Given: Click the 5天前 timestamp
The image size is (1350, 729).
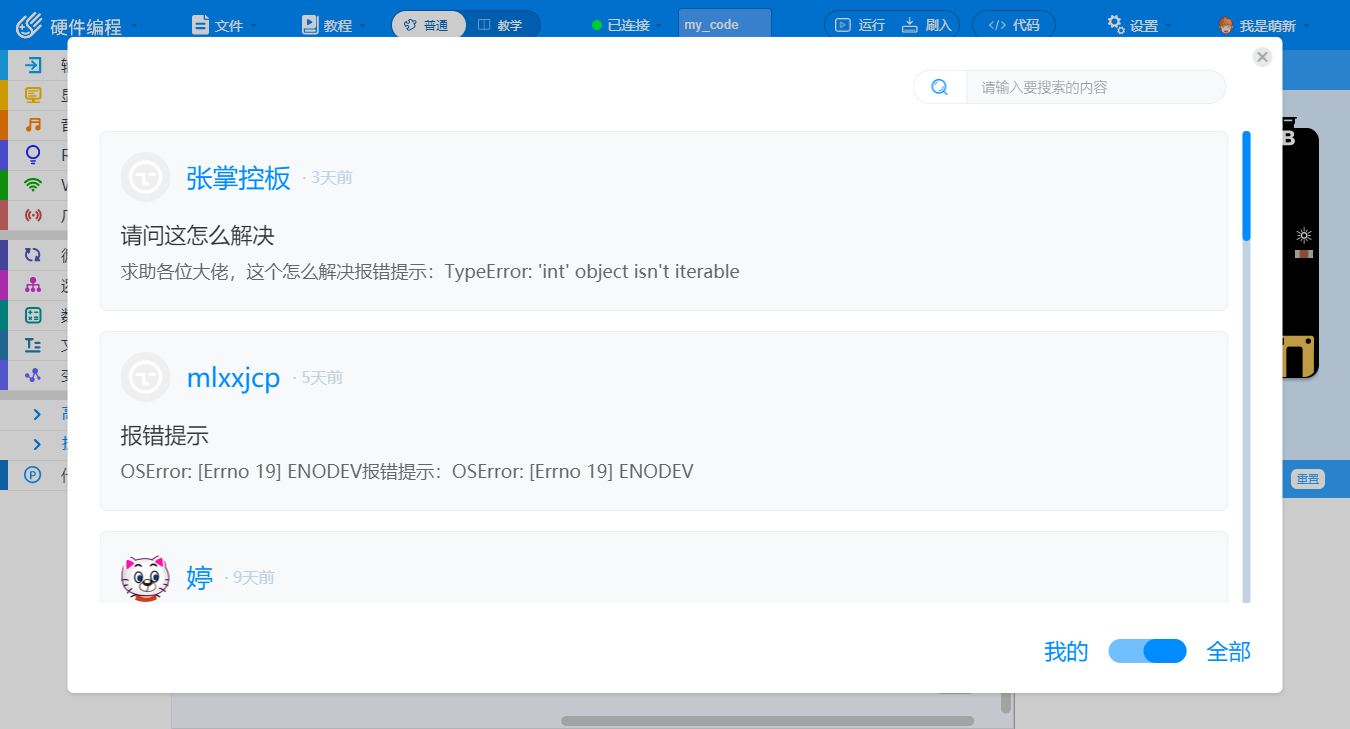Looking at the screenshot, I should [x=321, y=378].
